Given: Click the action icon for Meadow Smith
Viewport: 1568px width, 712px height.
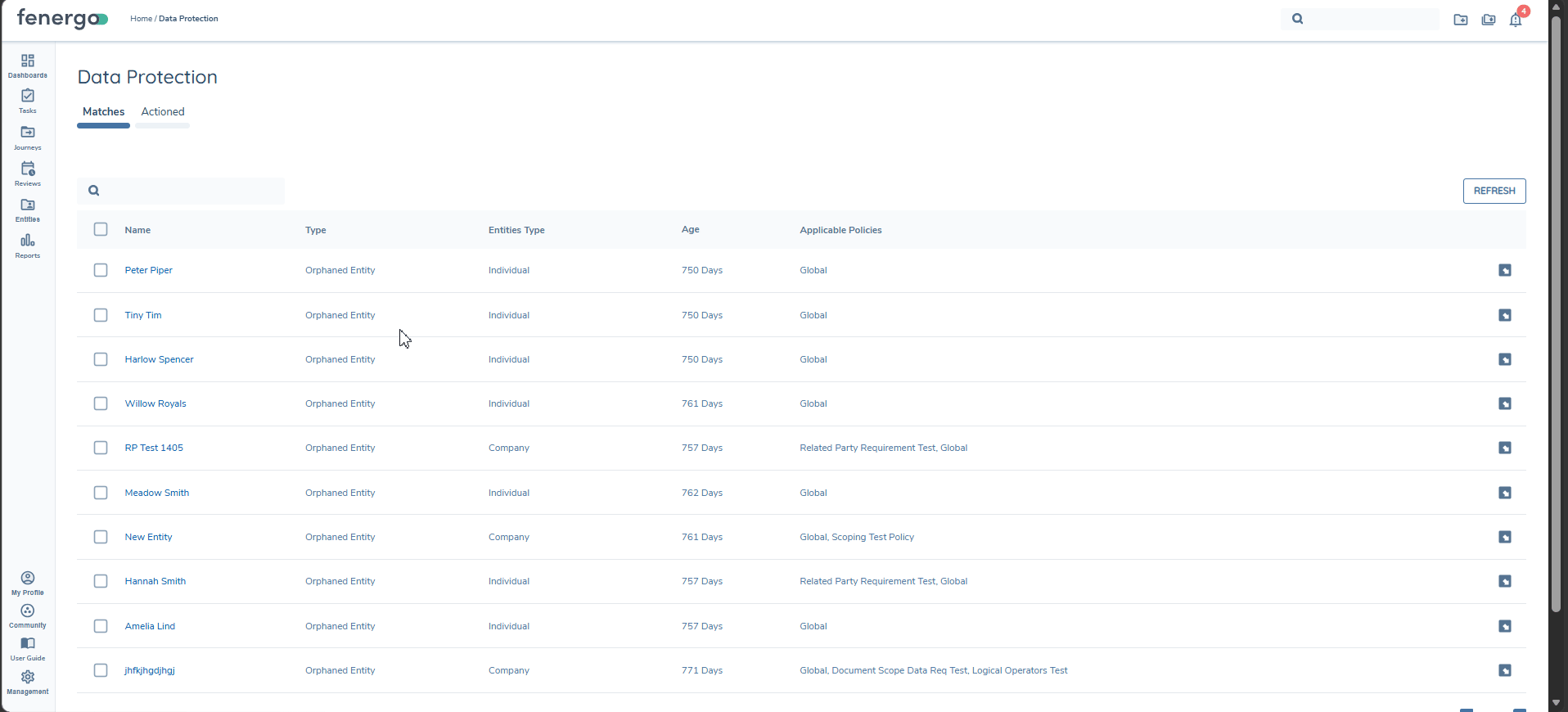Looking at the screenshot, I should click(x=1505, y=493).
